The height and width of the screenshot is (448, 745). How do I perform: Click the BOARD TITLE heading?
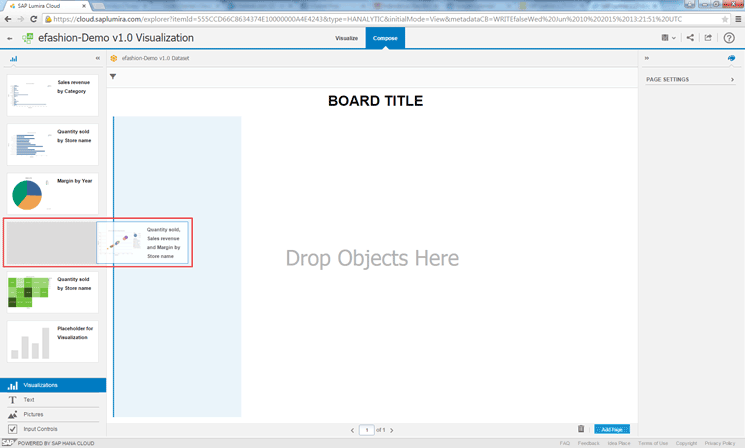(375, 101)
